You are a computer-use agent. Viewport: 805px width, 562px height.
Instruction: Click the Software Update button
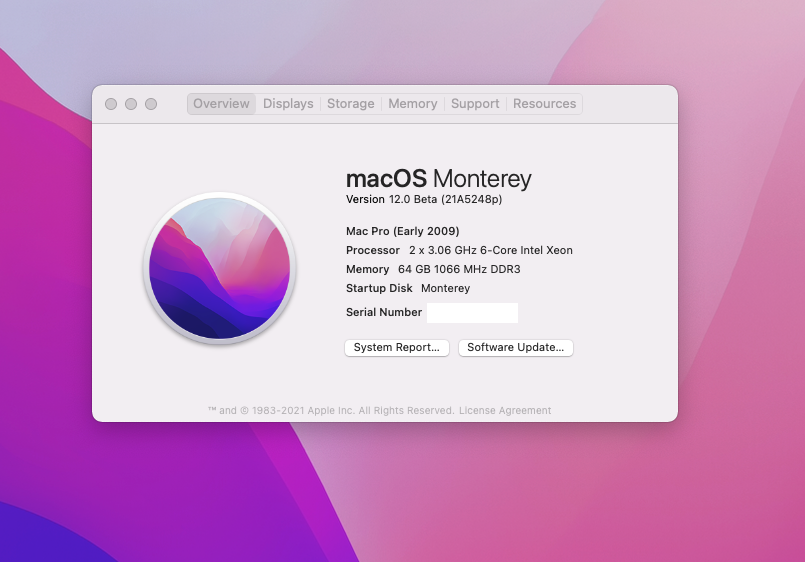tap(515, 347)
